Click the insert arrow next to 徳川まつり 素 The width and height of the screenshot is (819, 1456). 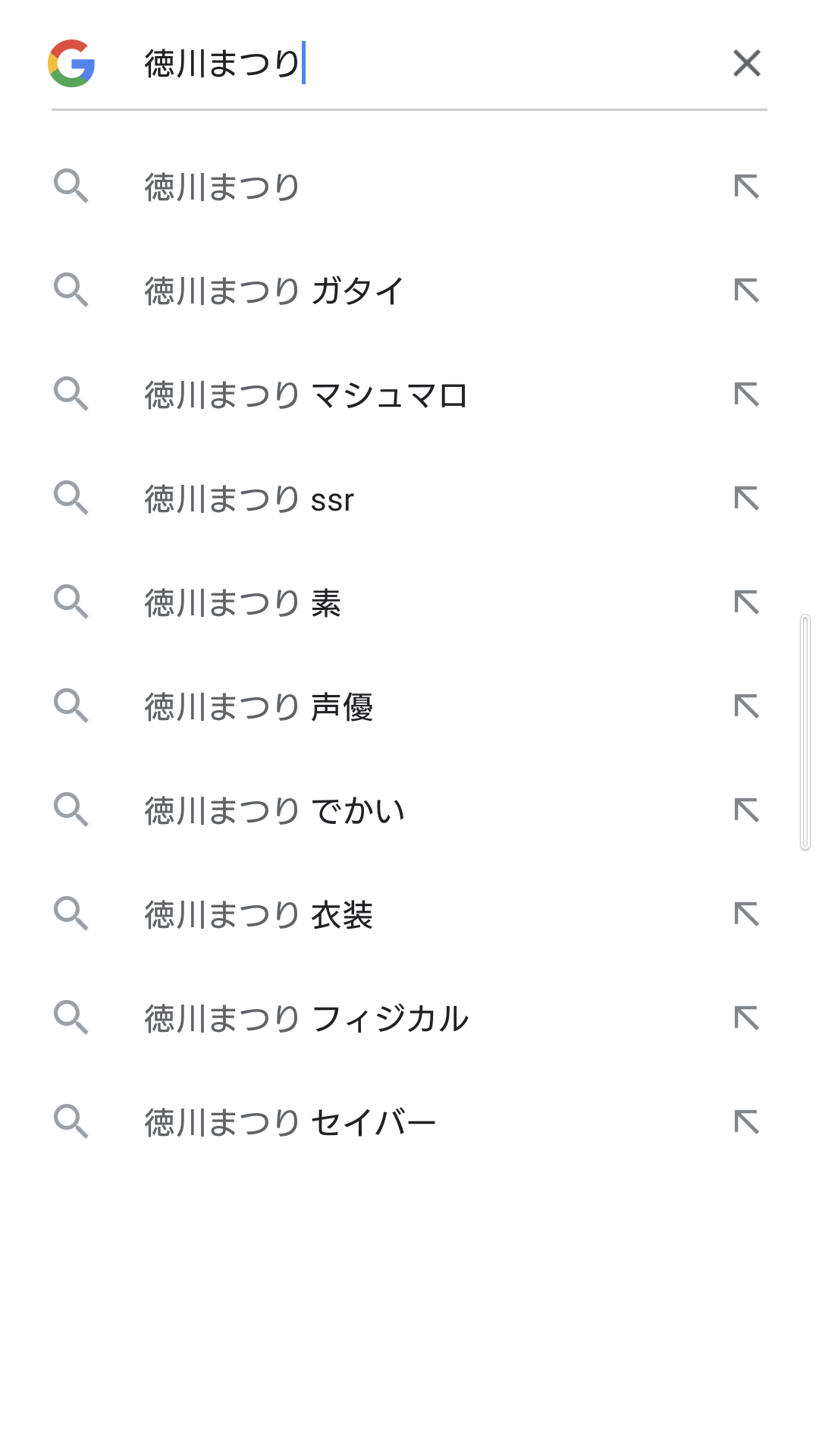pos(746,602)
